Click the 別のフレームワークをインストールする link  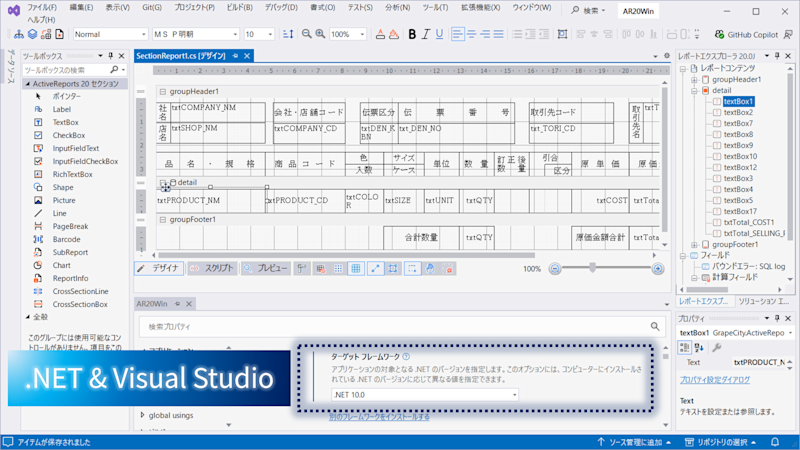379,416
